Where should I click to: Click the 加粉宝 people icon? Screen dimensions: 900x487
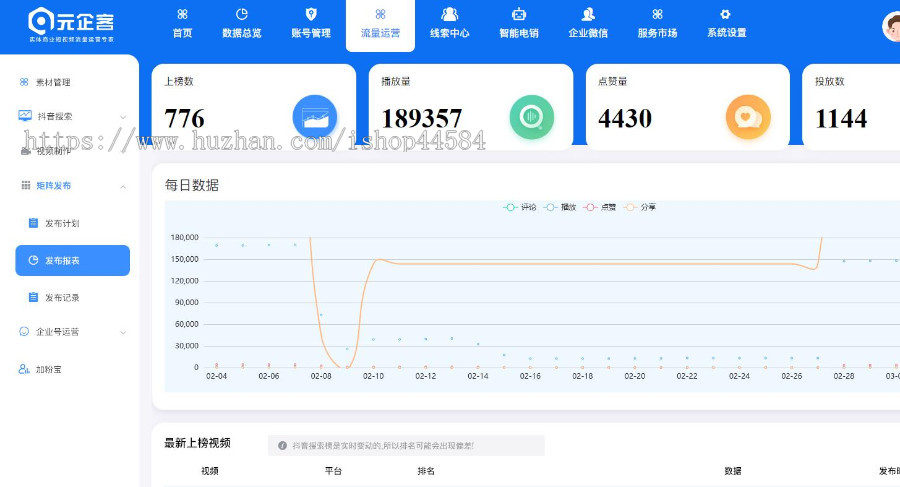(x=24, y=369)
